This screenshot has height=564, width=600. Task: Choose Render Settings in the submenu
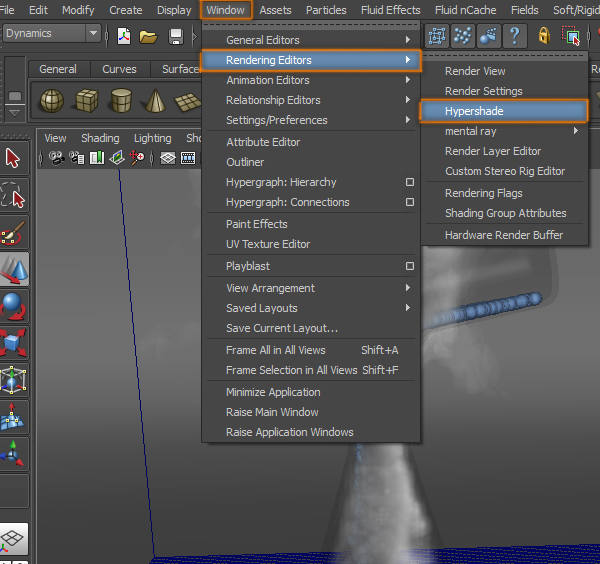coord(483,91)
